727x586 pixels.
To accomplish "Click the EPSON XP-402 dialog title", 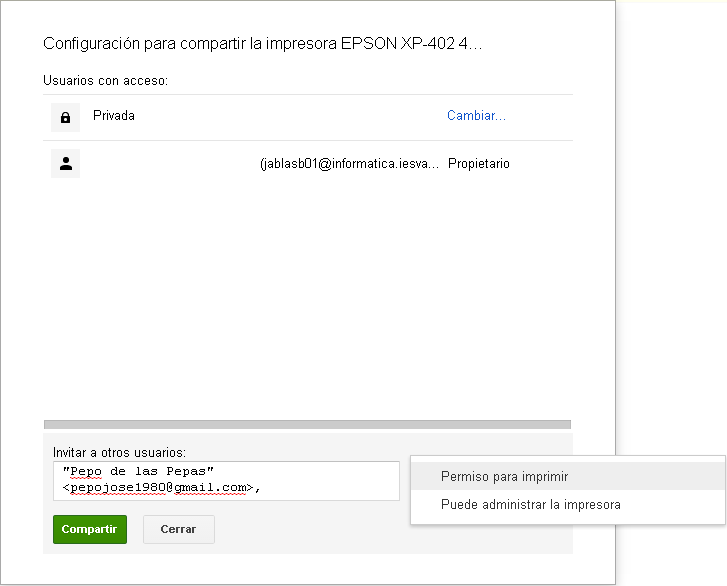I will click(x=263, y=45).
